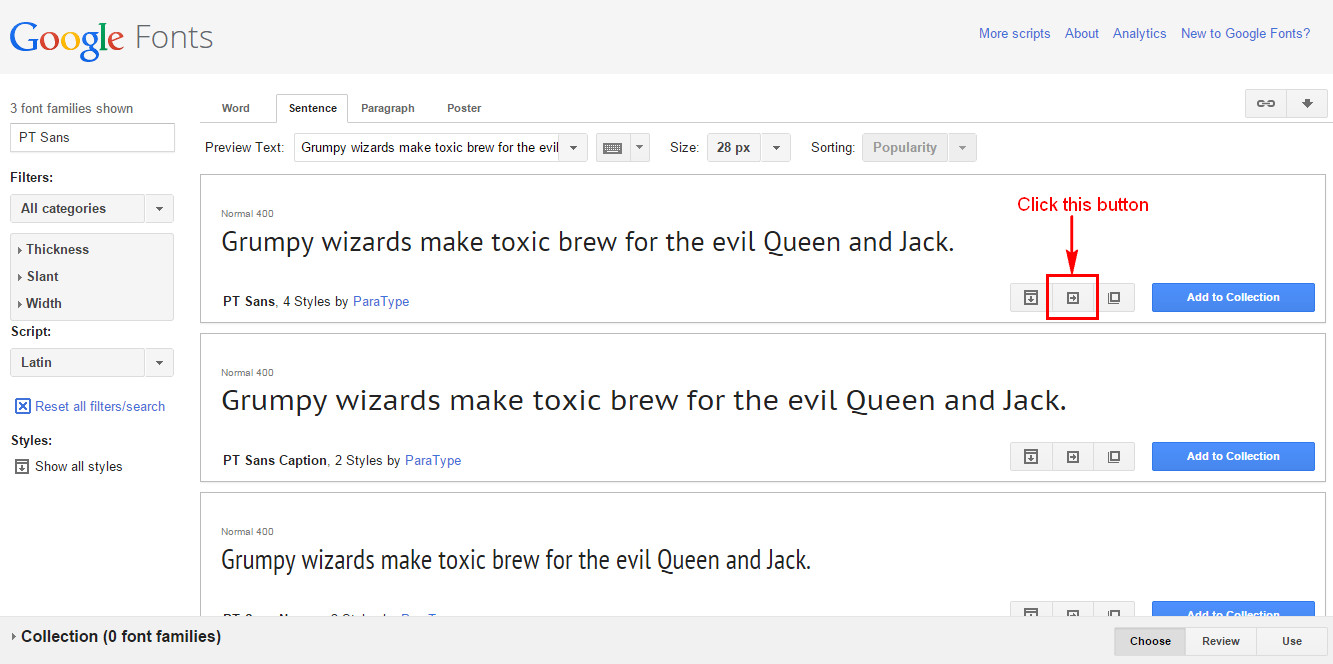The height and width of the screenshot is (664, 1333).
Task: Open the Sorting Popularity dropdown arrow
Action: pos(962,148)
